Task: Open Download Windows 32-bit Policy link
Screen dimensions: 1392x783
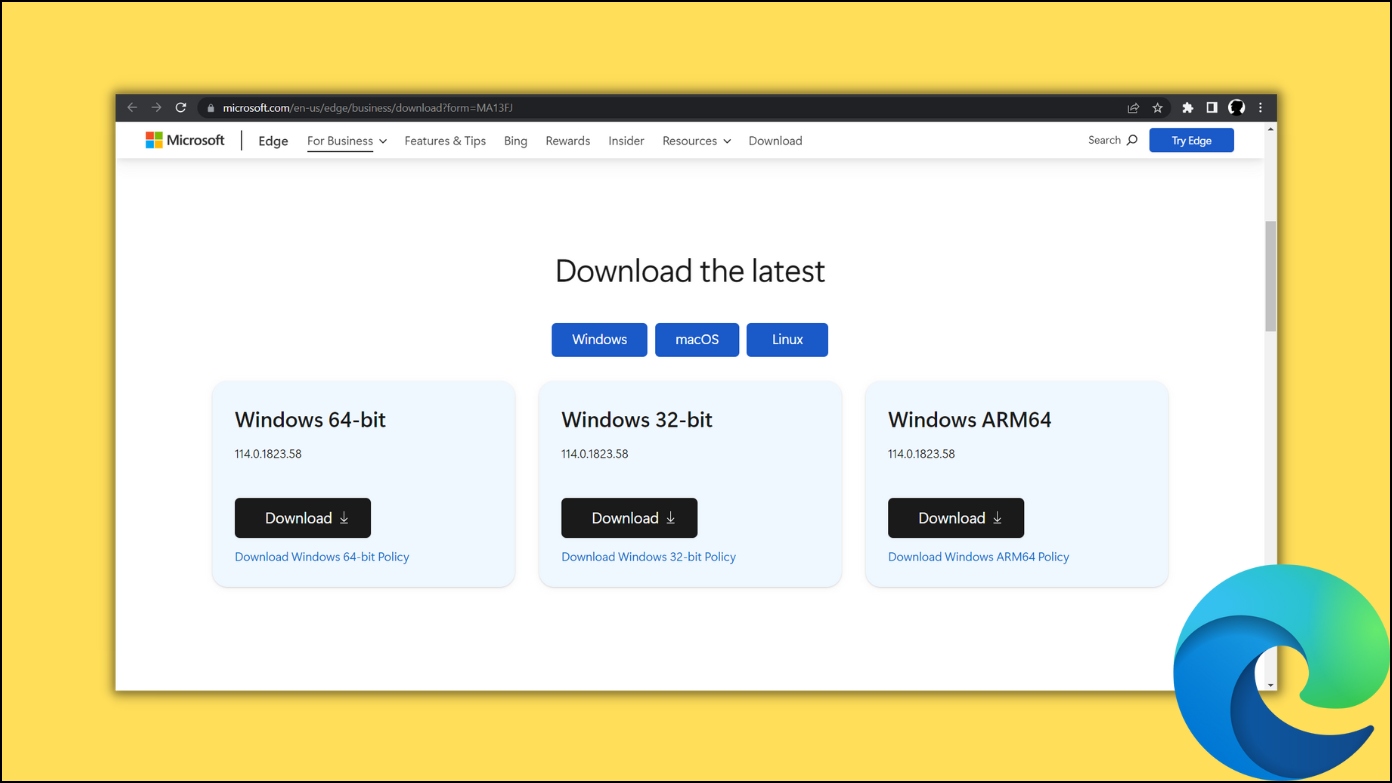Action: point(648,557)
